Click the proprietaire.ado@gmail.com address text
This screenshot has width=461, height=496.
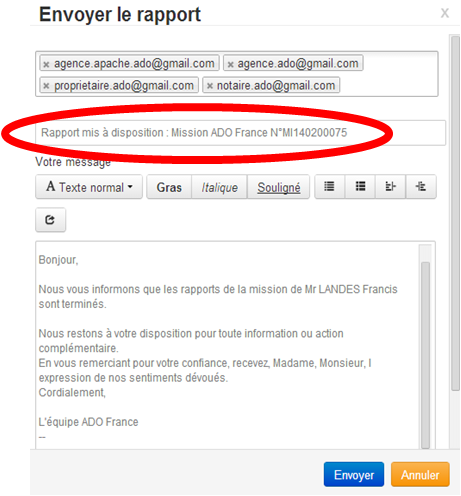(x=124, y=86)
